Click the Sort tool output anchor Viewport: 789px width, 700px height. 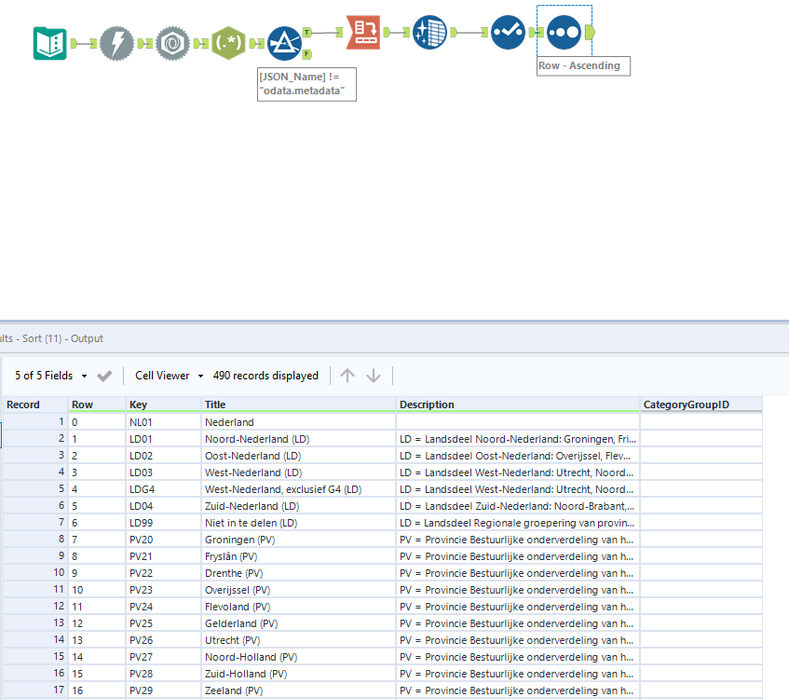(x=590, y=32)
